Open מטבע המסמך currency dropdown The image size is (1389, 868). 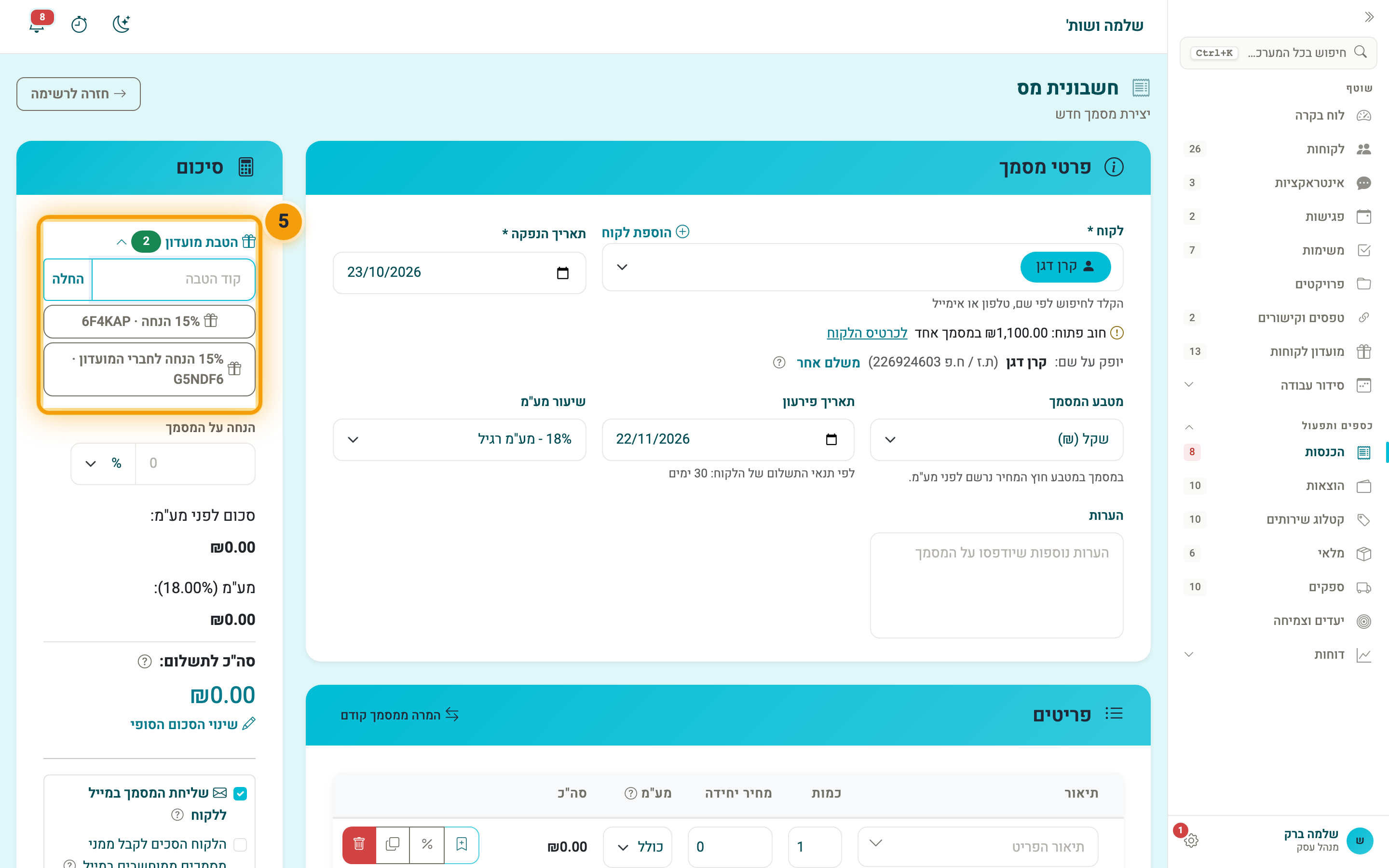(x=996, y=440)
